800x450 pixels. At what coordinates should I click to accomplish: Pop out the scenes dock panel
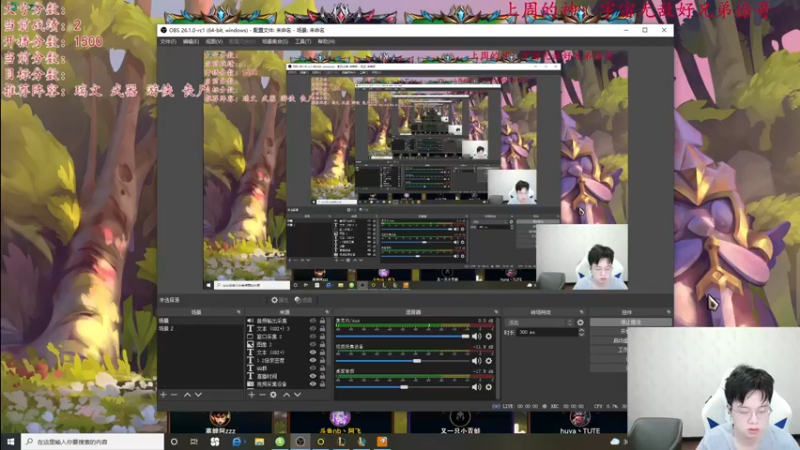pyautogui.click(x=238, y=312)
